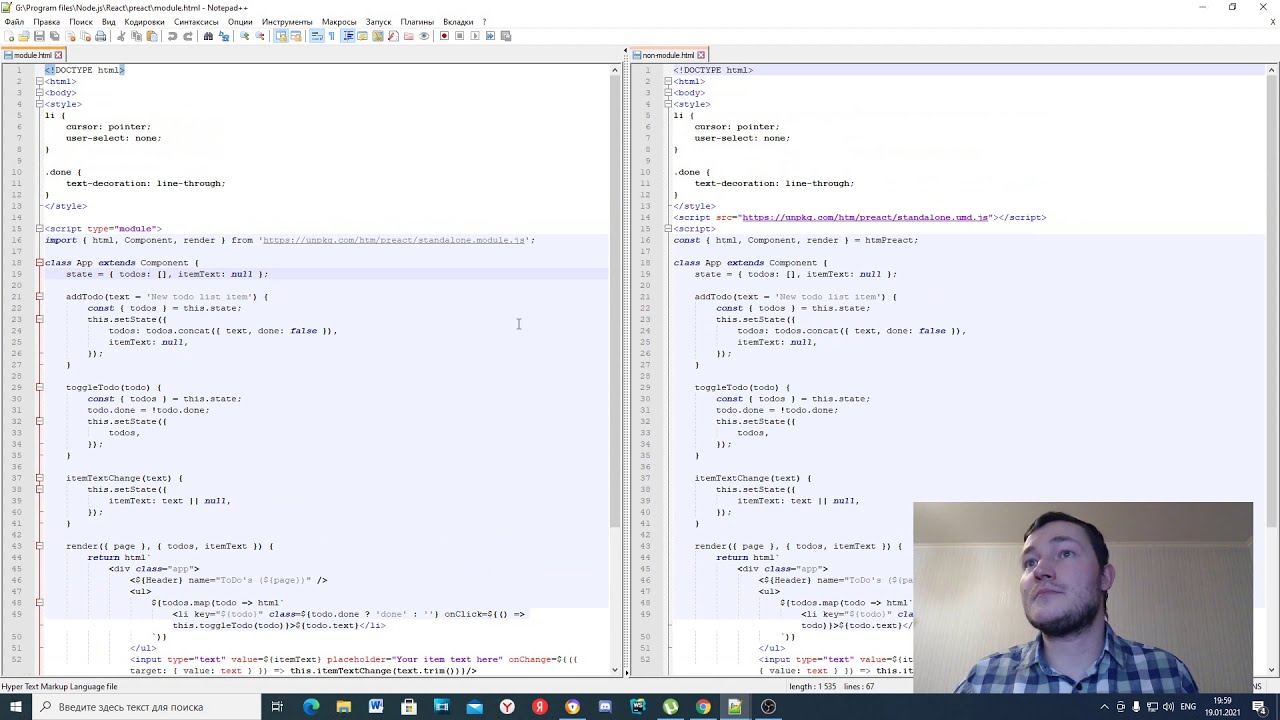Print the document via toolbar icon

(100, 36)
